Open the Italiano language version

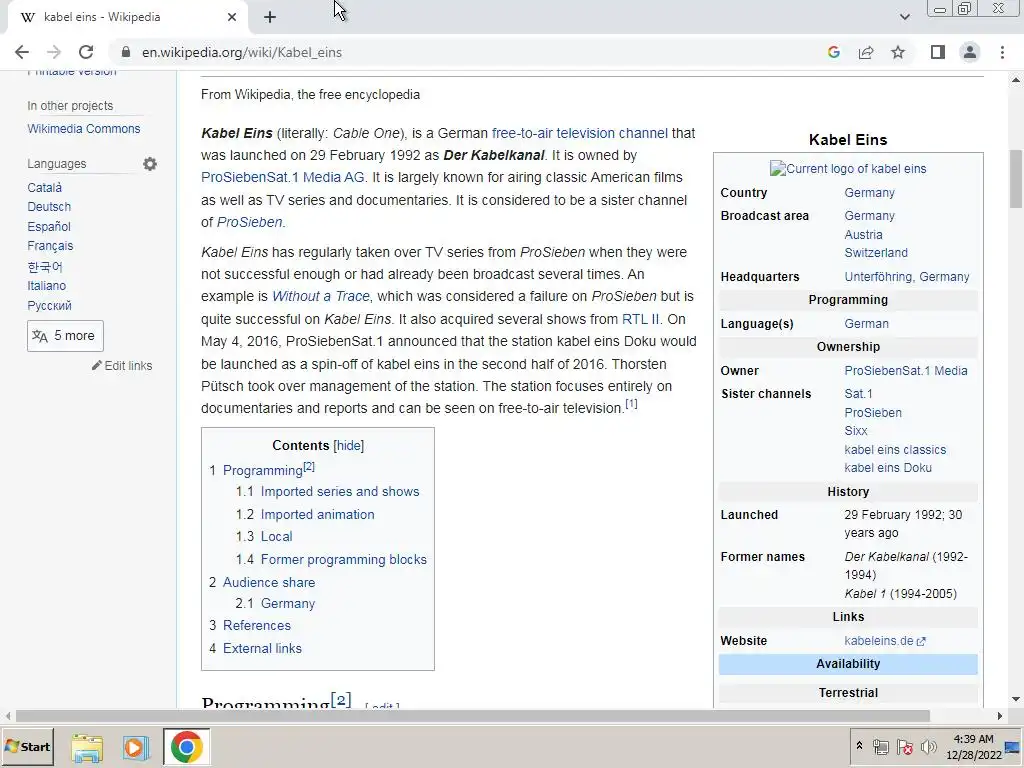(46, 285)
